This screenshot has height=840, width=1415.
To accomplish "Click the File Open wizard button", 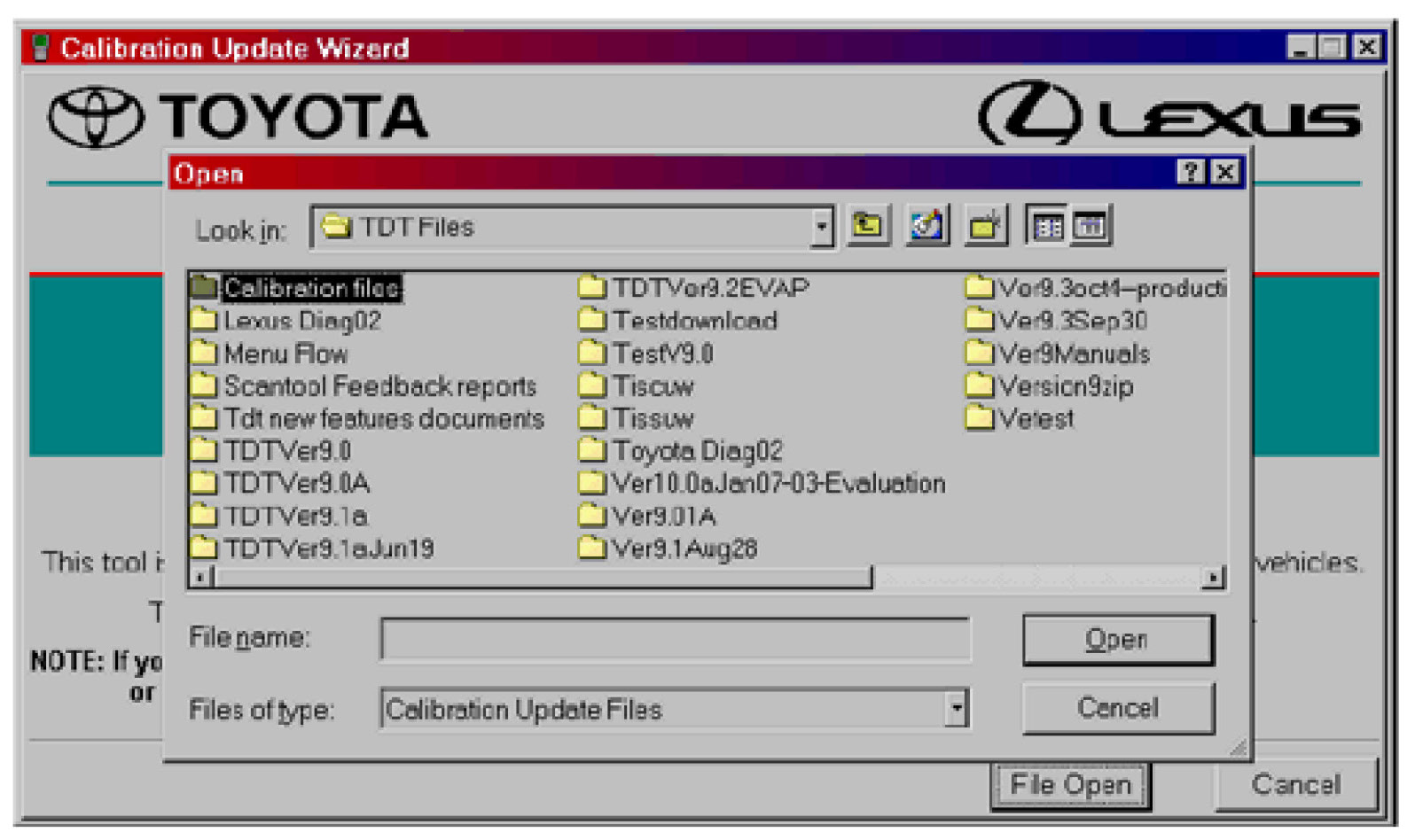I will tap(1070, 786).
